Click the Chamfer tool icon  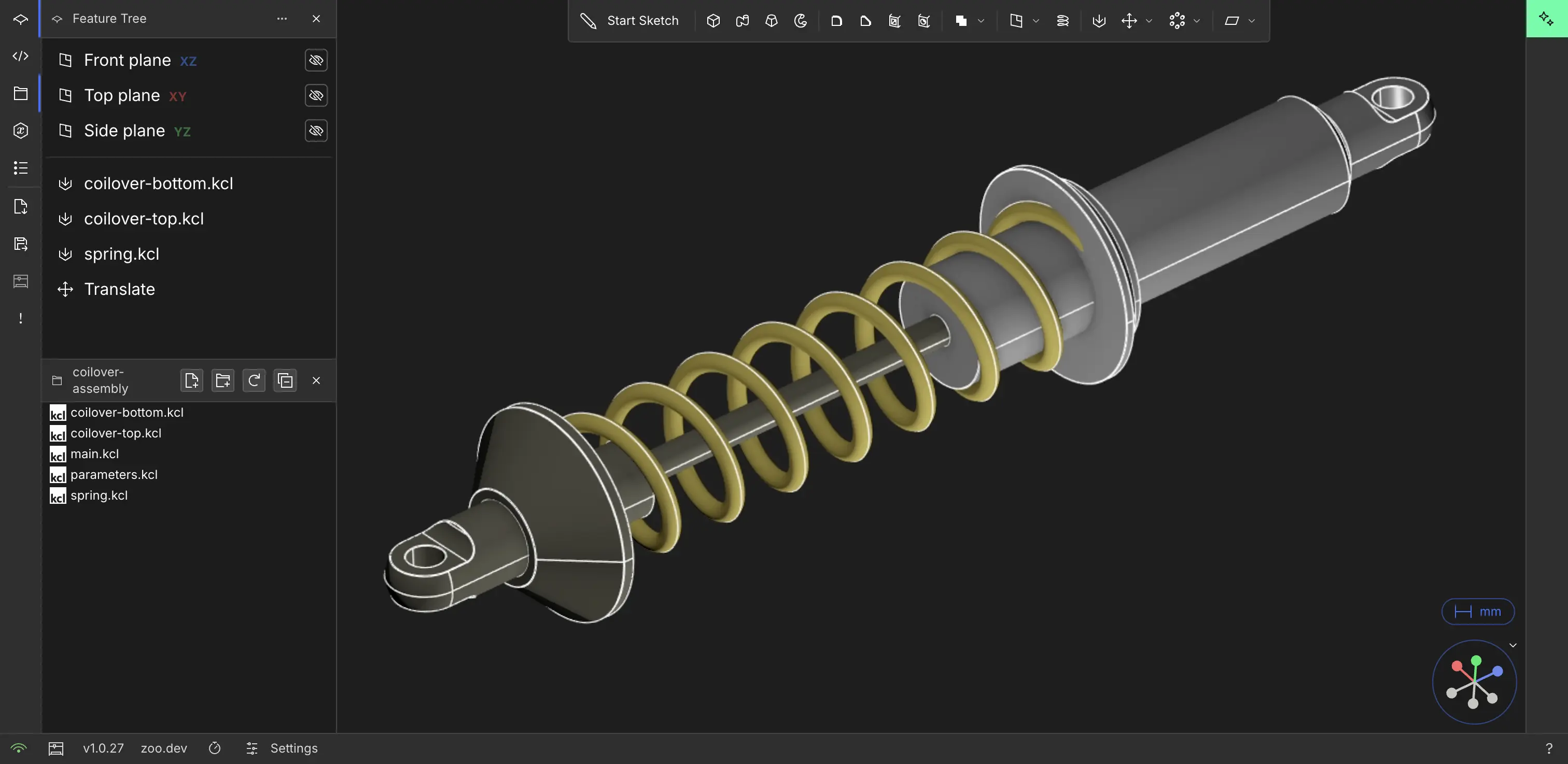[865, 21]
